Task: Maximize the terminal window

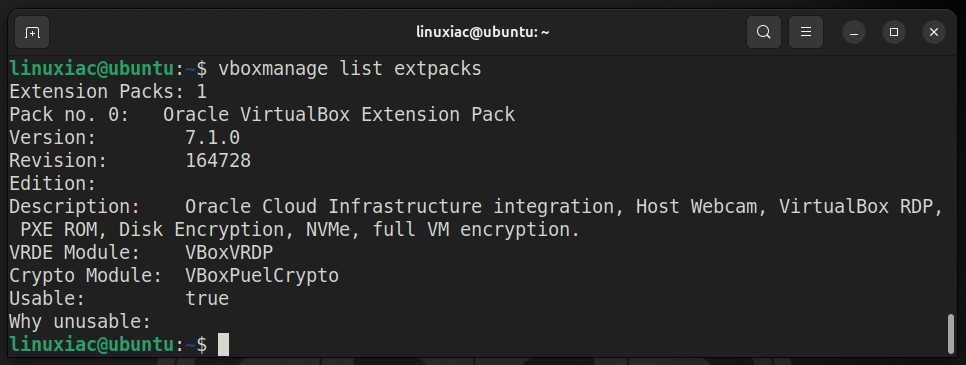Action: [894, 32]
